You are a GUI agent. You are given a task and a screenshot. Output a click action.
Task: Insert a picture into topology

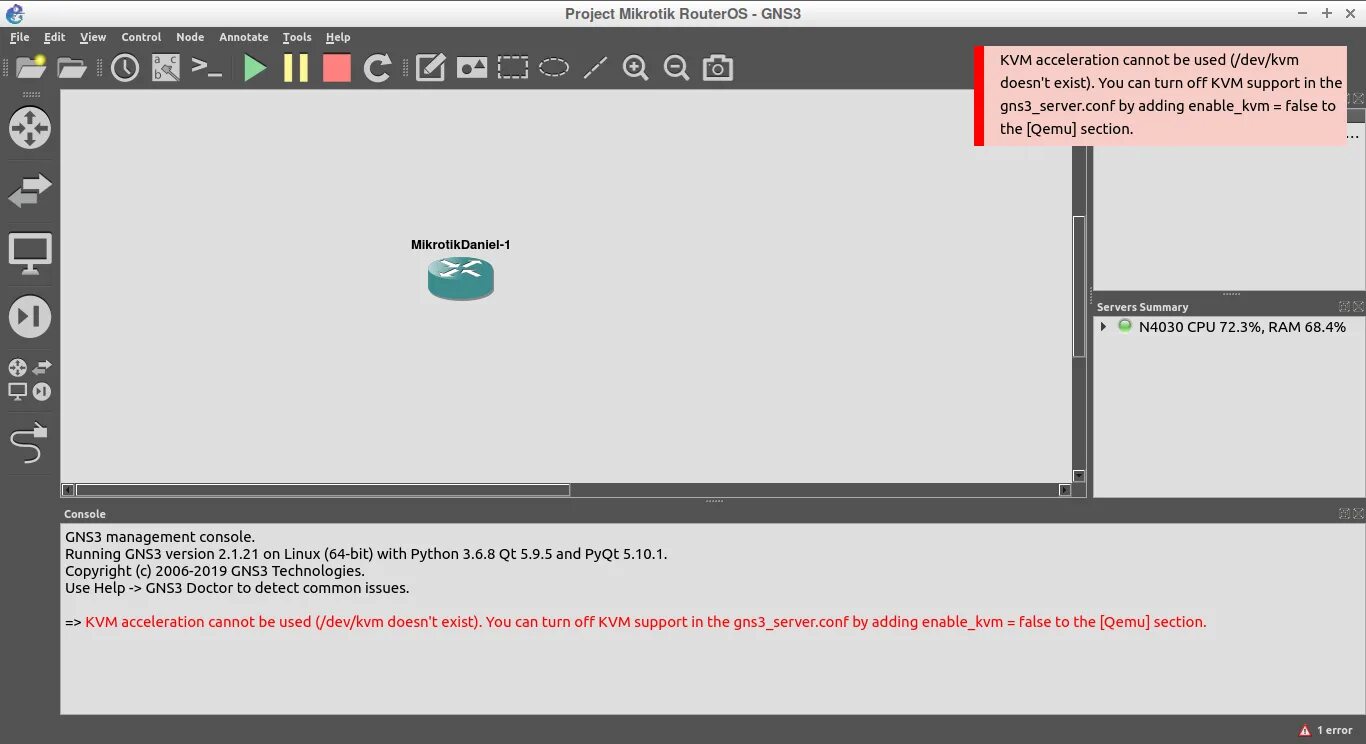[472, 68]
